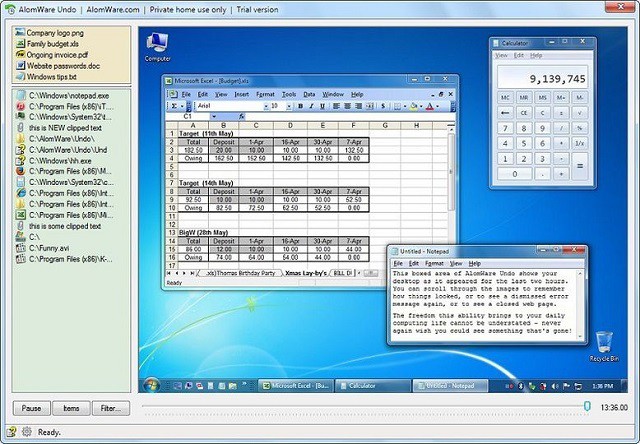Click the Untitled - Notepad taskbar button
Image resolution: width=640 pixels, height=444 pixels.
(x=450, y=386)
